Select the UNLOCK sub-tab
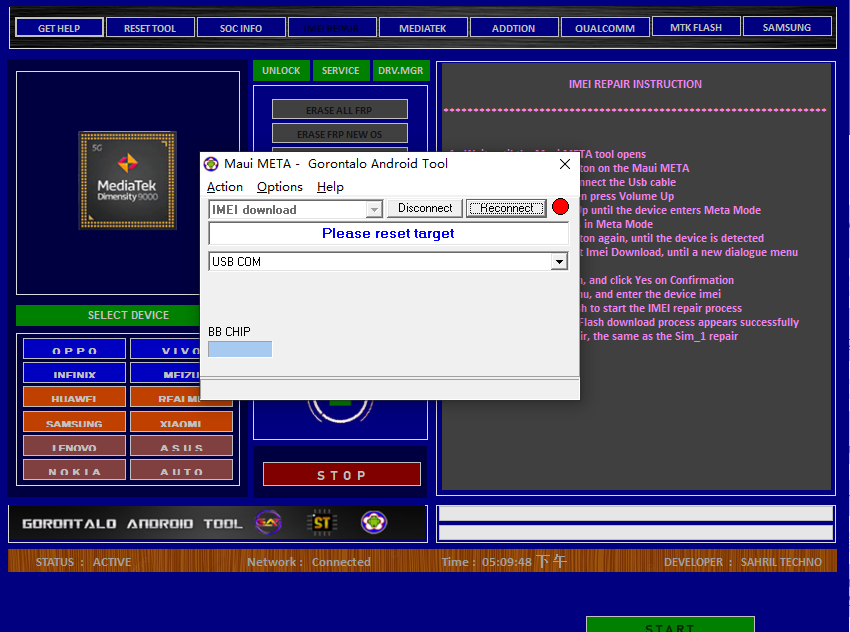 point(281,70)
